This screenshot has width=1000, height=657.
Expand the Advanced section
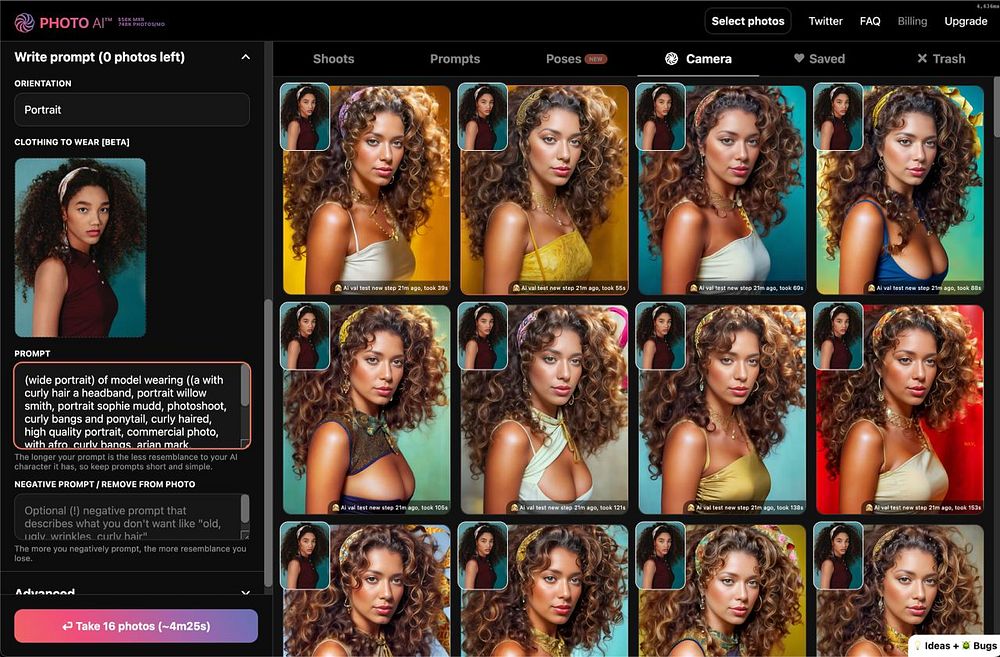[x=132, y=592]
